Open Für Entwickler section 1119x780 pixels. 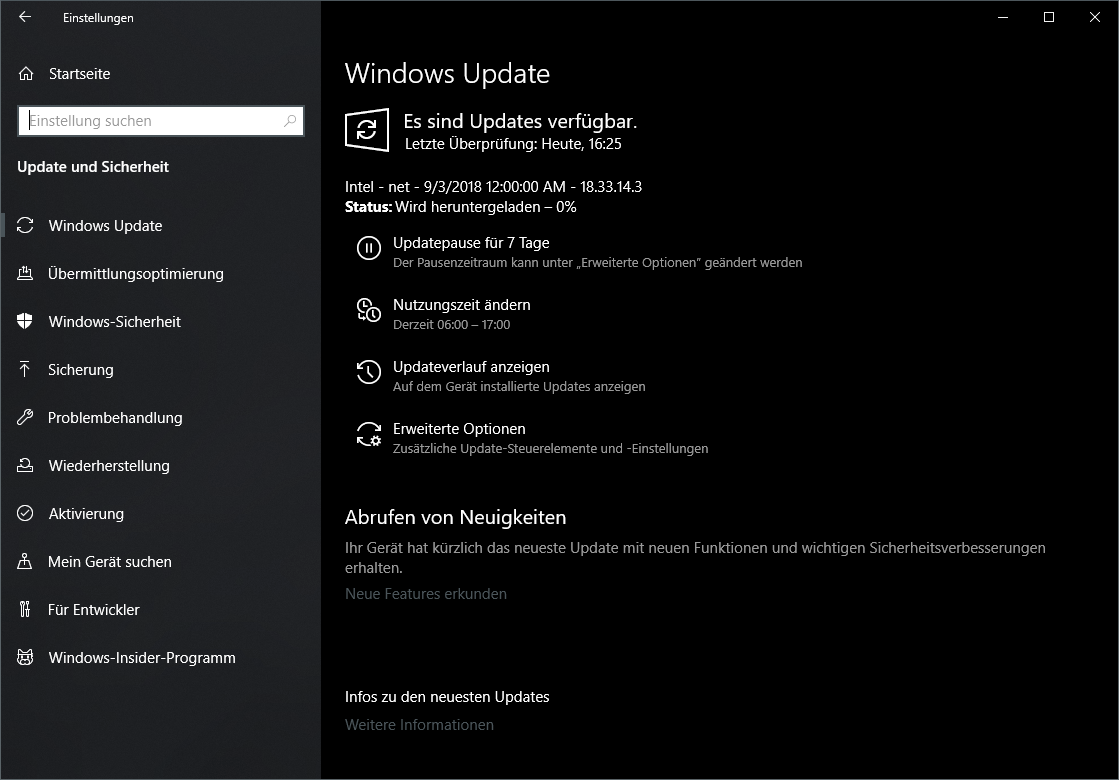point(93,609)
